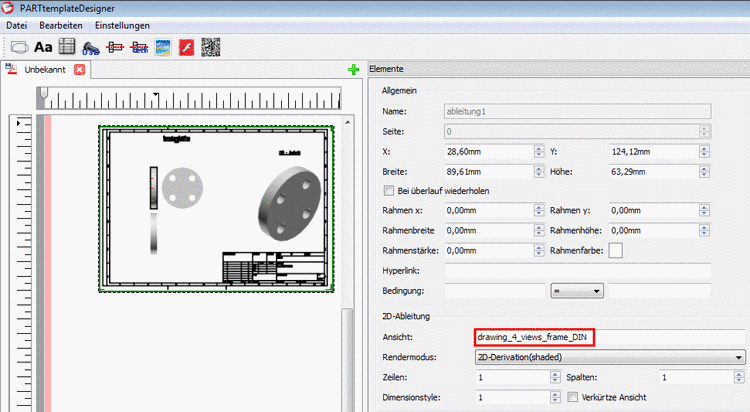This screenshot has width=750, height=412.
Task: Click the Breite field 89,61mm
Action: pos(489,172)
